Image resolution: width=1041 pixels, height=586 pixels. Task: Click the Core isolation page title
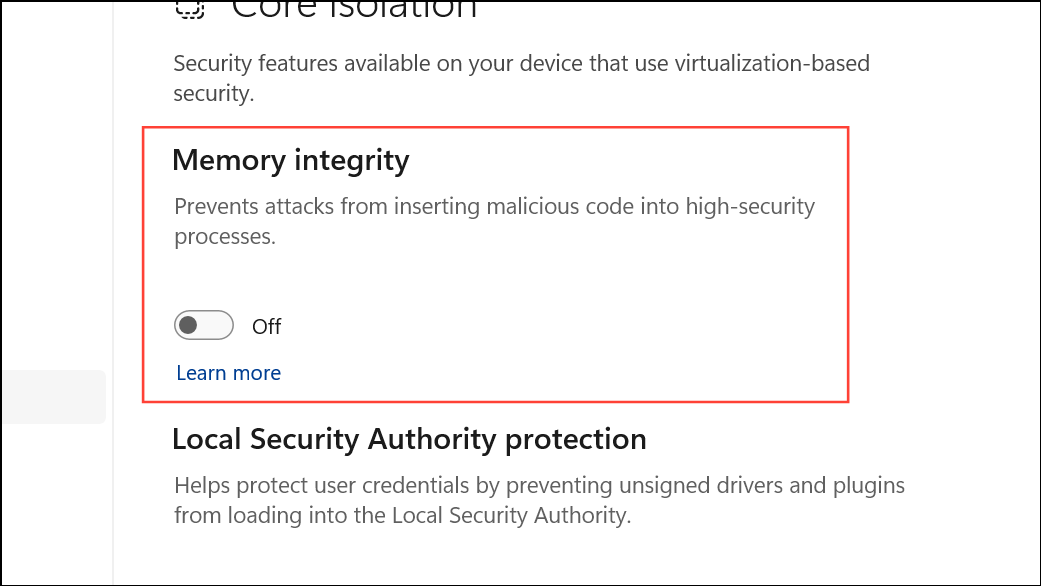coord(354,8)
